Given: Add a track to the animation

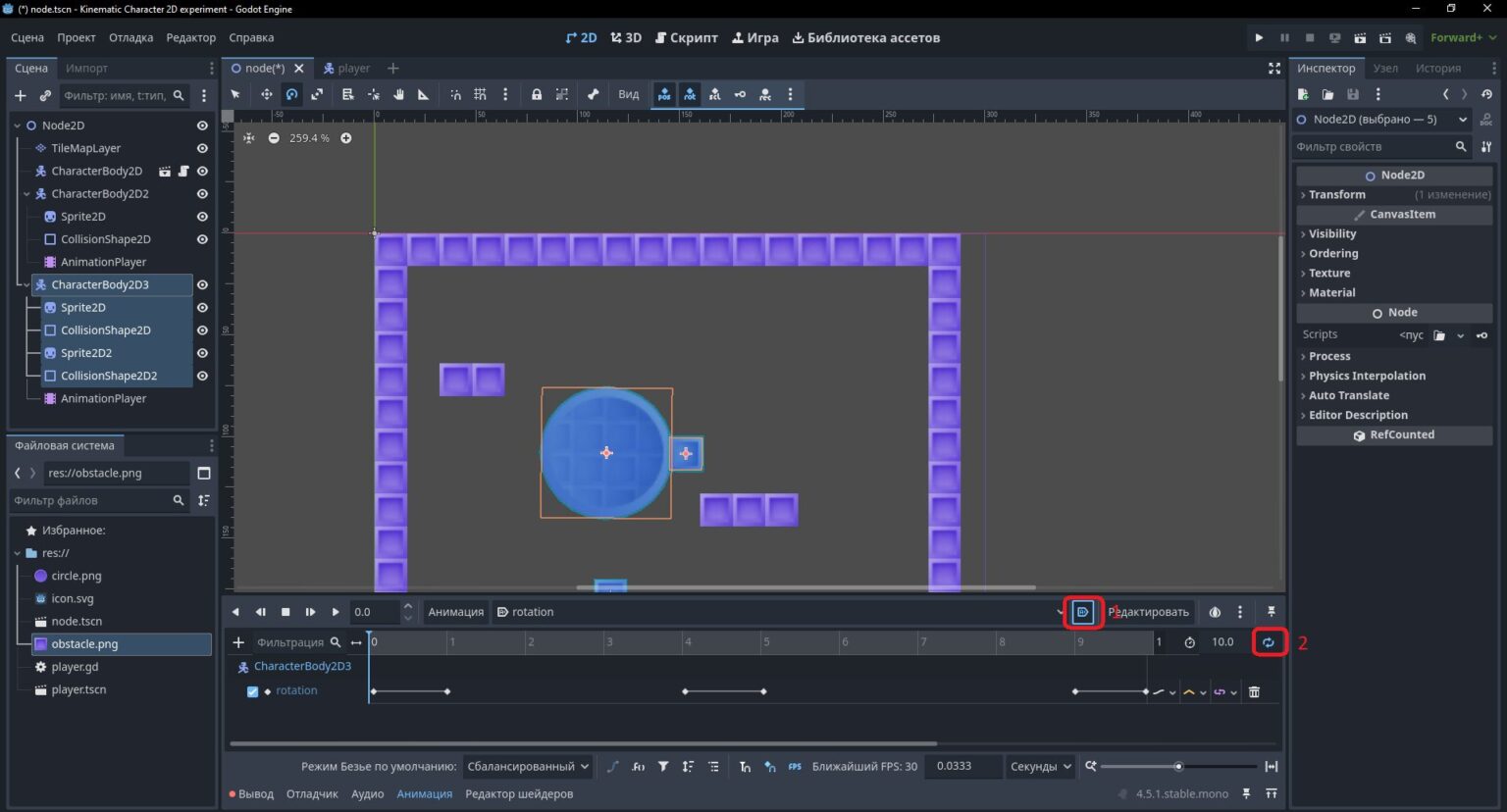Looking at the screenshot, I should [238, 642].
